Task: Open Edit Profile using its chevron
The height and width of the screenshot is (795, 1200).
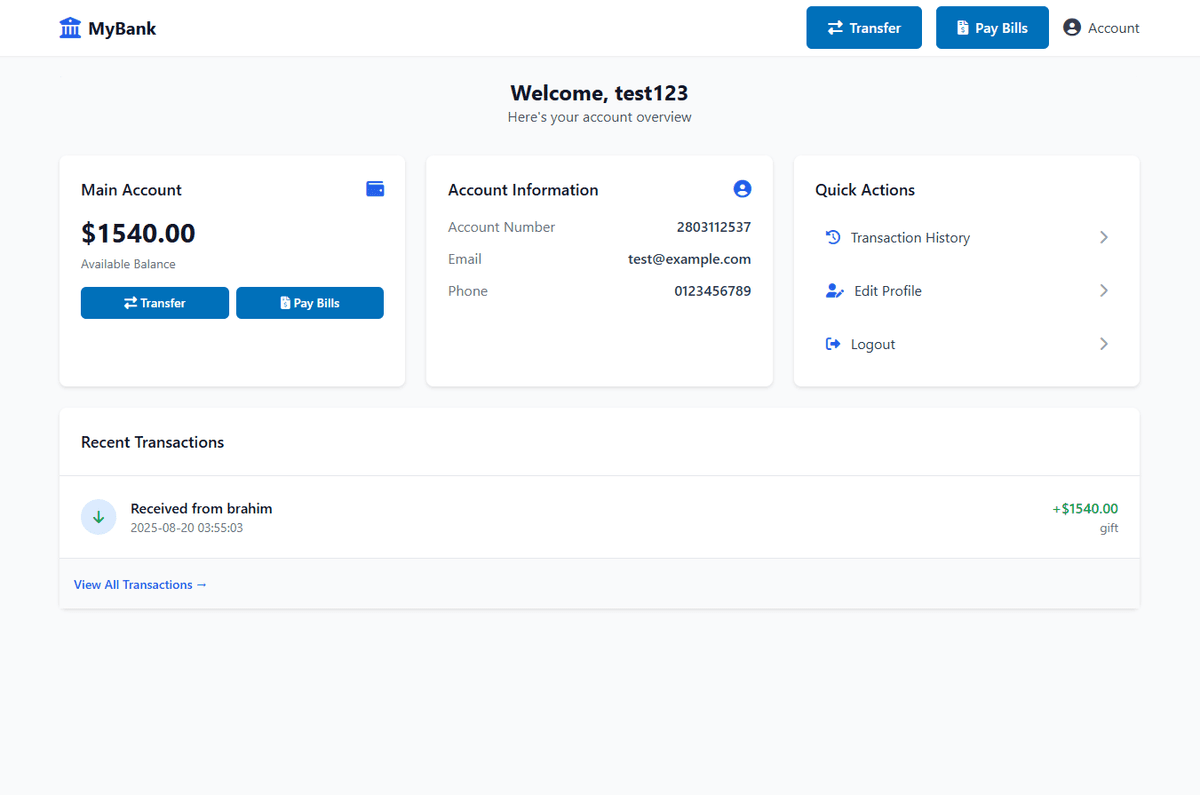Action: (x=1103, y=290)
